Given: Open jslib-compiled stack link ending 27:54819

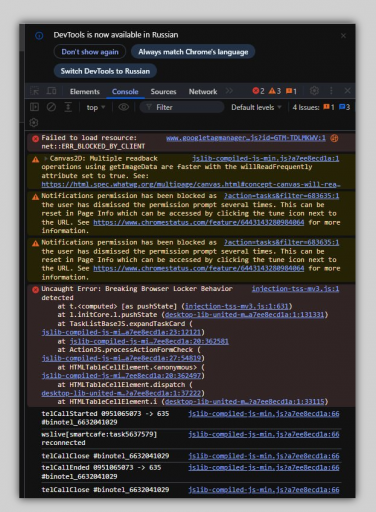Looking at the screenshot, I should tap(121, 358).
